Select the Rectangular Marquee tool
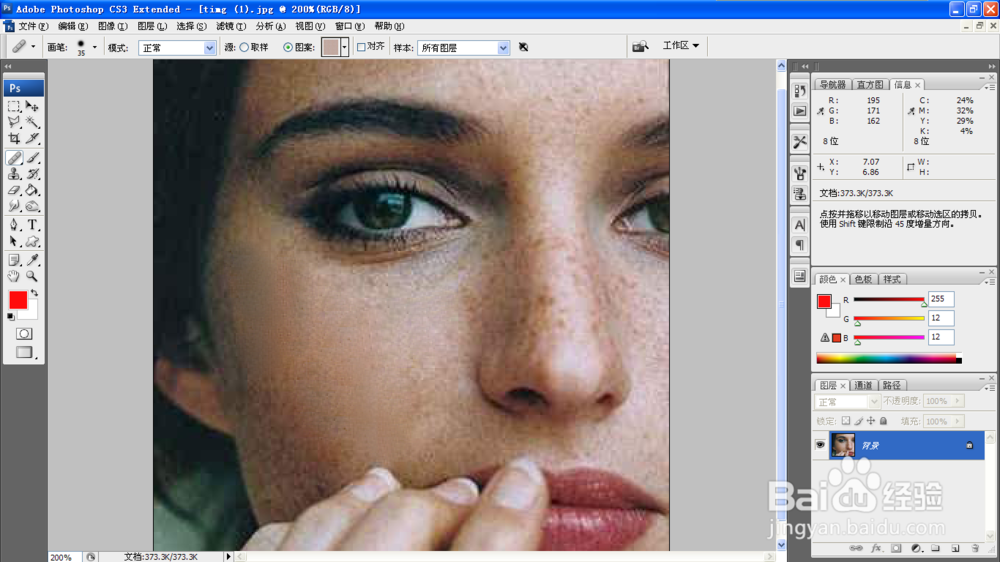 tap(13, 107)
